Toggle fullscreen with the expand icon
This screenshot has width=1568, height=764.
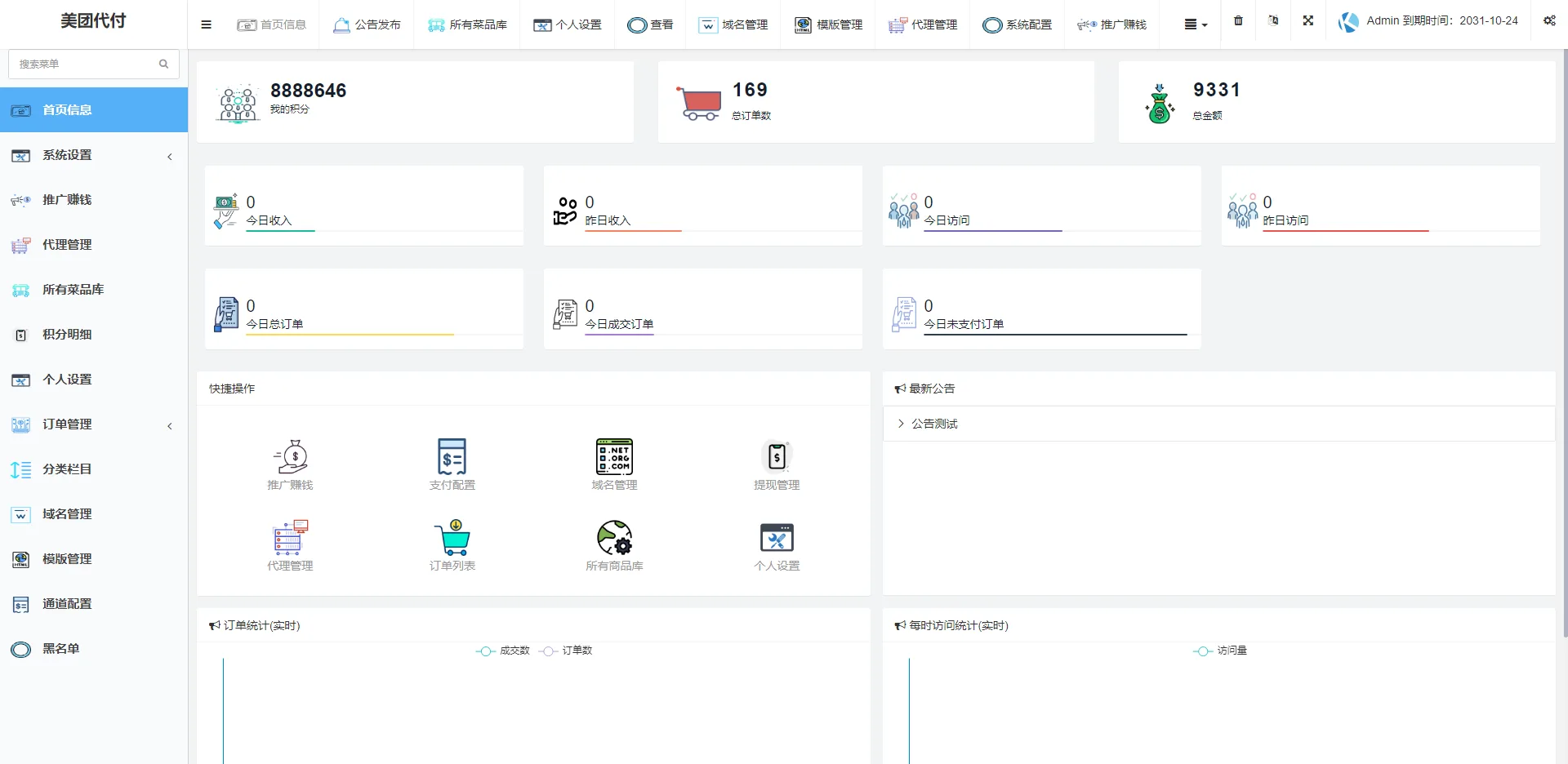[1307, 21]
